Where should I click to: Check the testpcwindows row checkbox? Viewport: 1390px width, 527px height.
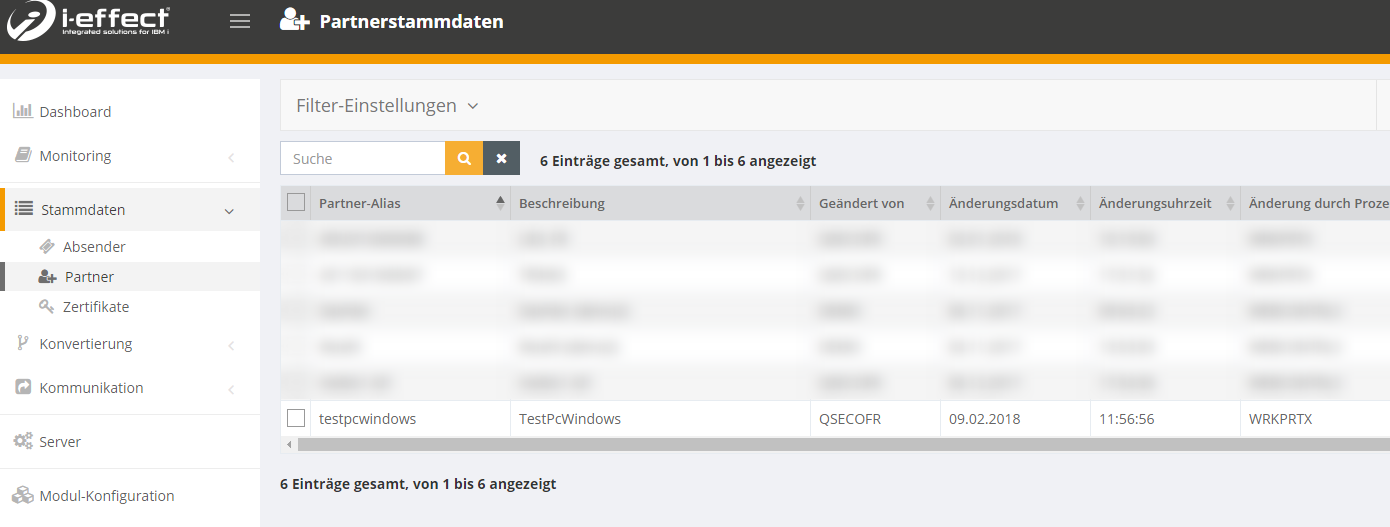(296, 418)
